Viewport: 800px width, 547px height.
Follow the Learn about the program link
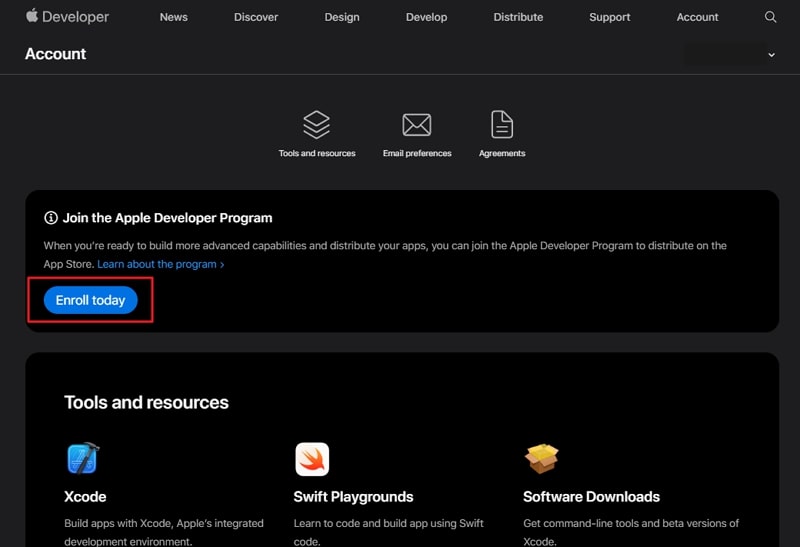pos(161,264)
